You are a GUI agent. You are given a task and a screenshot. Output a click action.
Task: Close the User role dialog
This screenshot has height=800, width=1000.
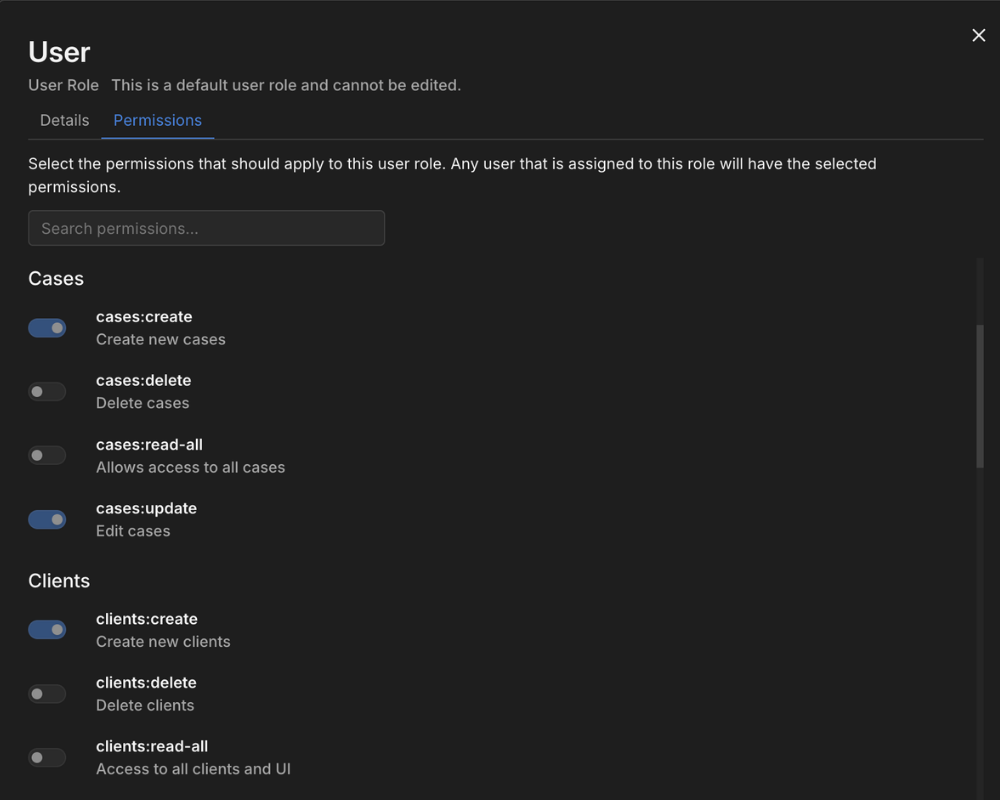[978, 34]
